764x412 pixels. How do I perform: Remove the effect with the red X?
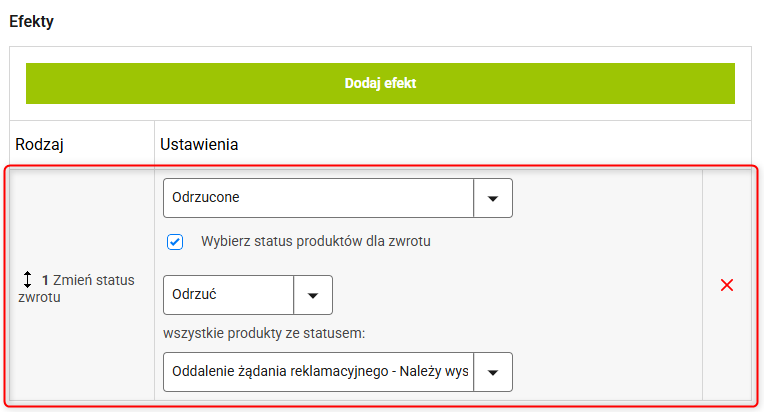point(726,285)
